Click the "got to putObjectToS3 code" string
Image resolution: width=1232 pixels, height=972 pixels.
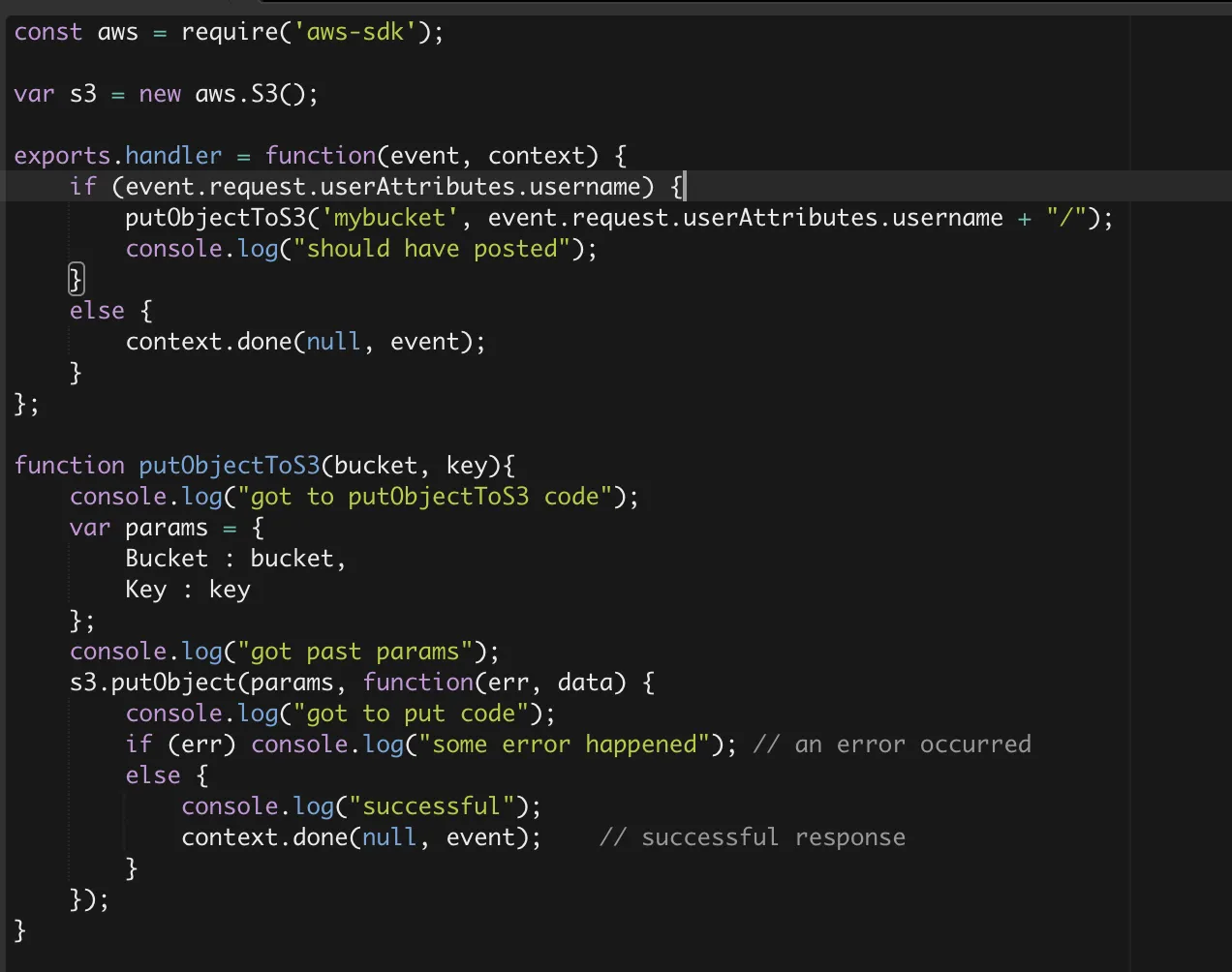[424, 497]
